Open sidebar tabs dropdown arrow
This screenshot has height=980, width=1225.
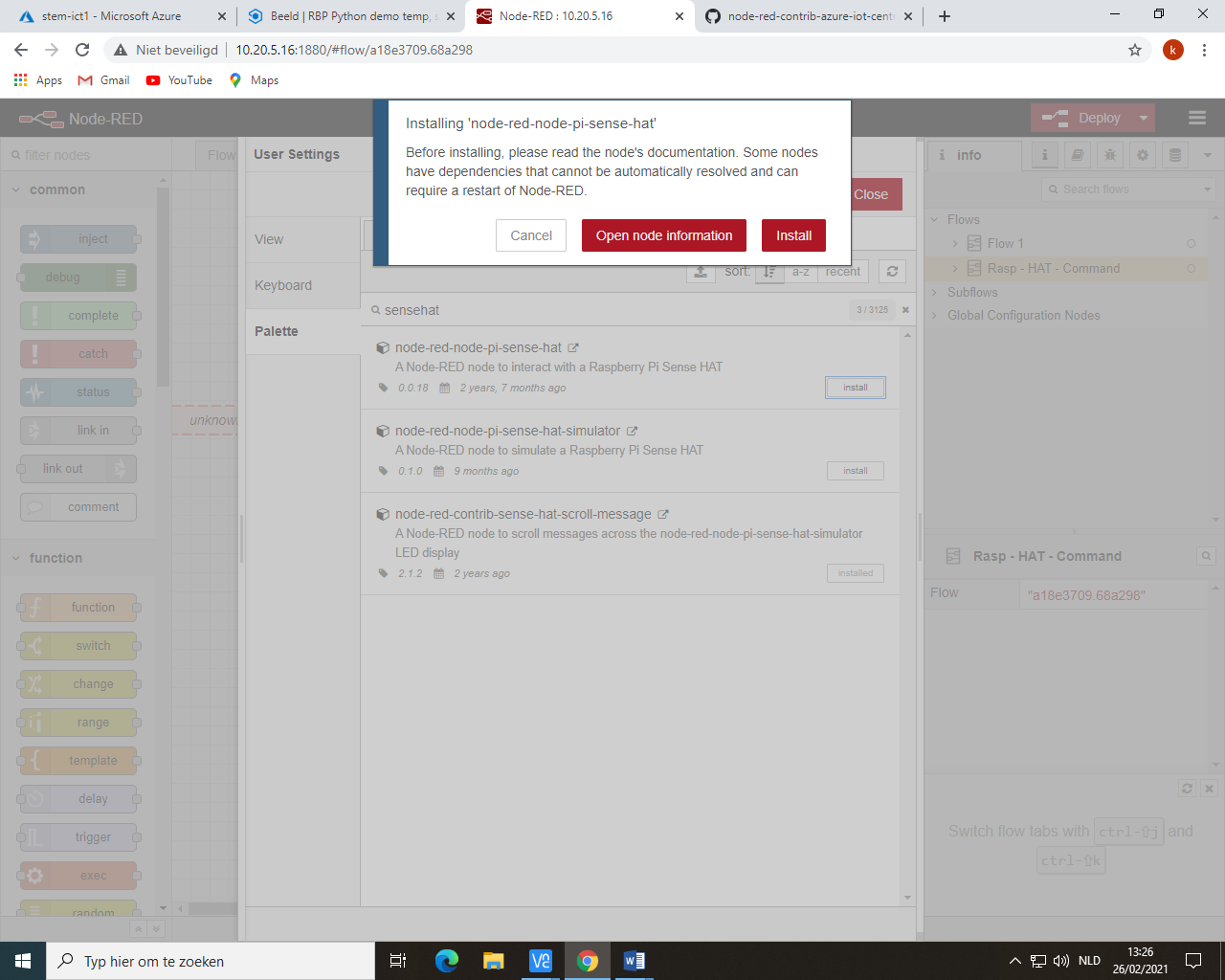click(1208, 155)
